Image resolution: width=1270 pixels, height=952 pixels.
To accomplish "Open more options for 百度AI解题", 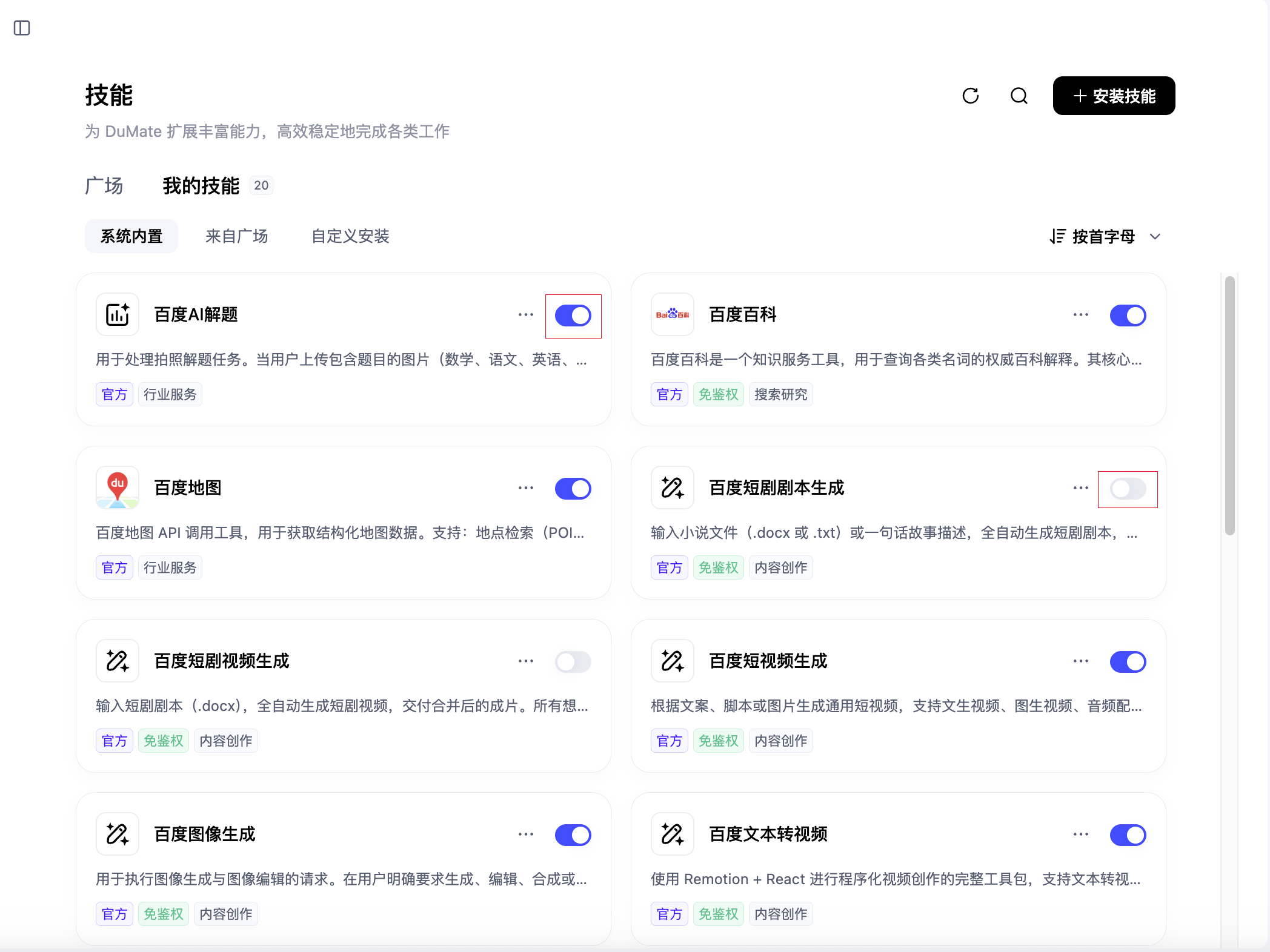I will pyautogui.click(x=526, y=315).
